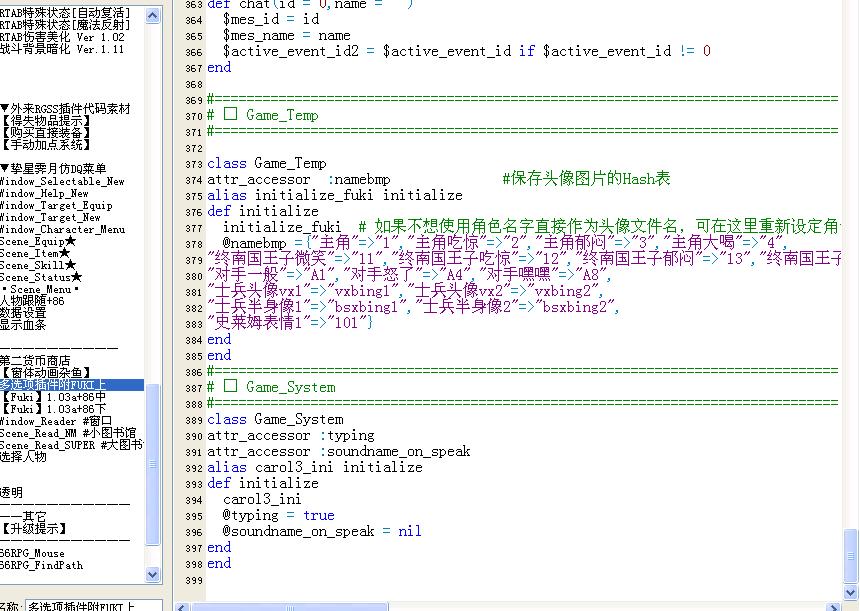Select the 显示血条 script
The width and height of the screenshot is (860, 611).
click(x=23, y=325)
